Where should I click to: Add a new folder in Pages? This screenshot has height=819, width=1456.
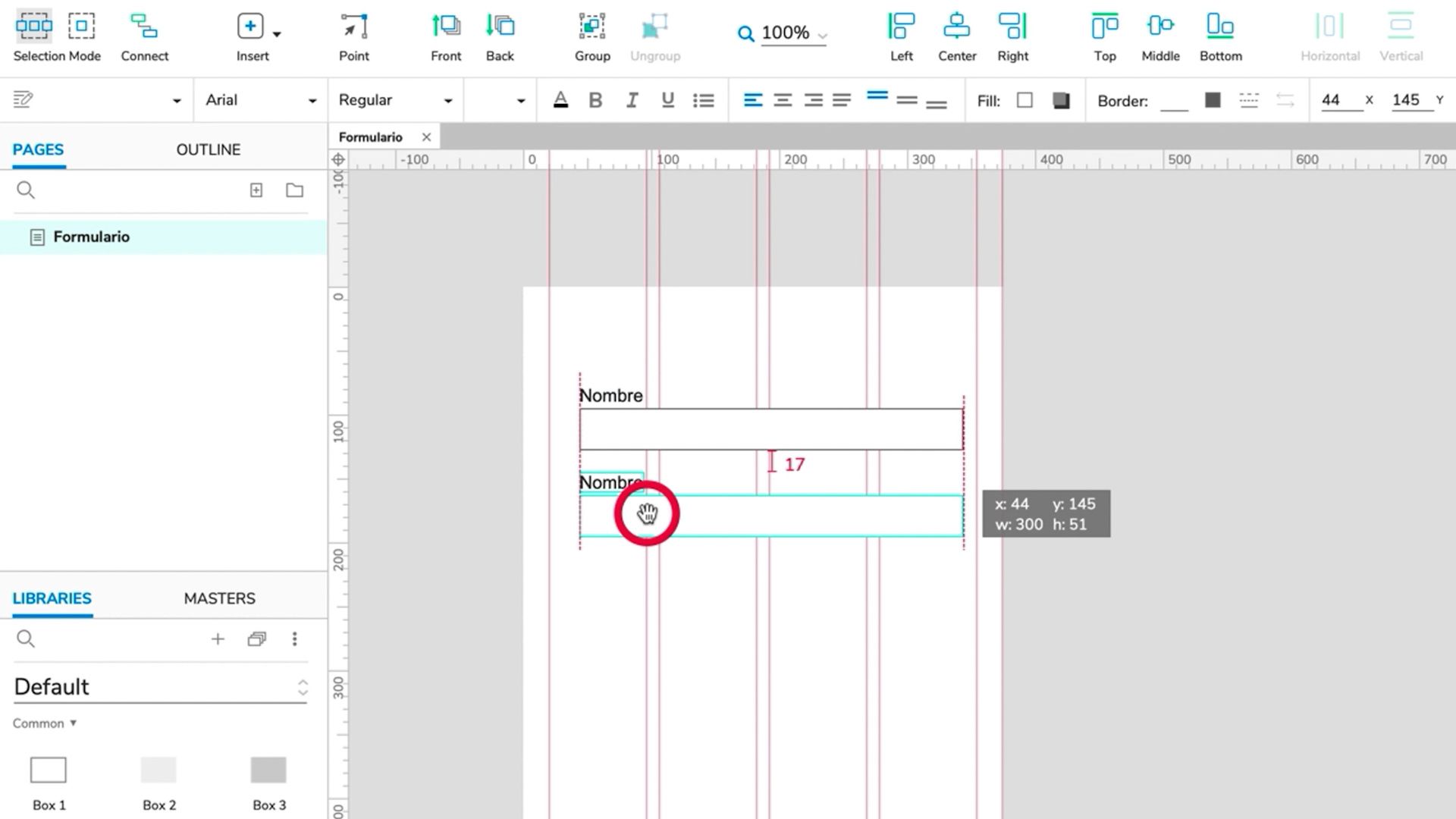point(294,190)
